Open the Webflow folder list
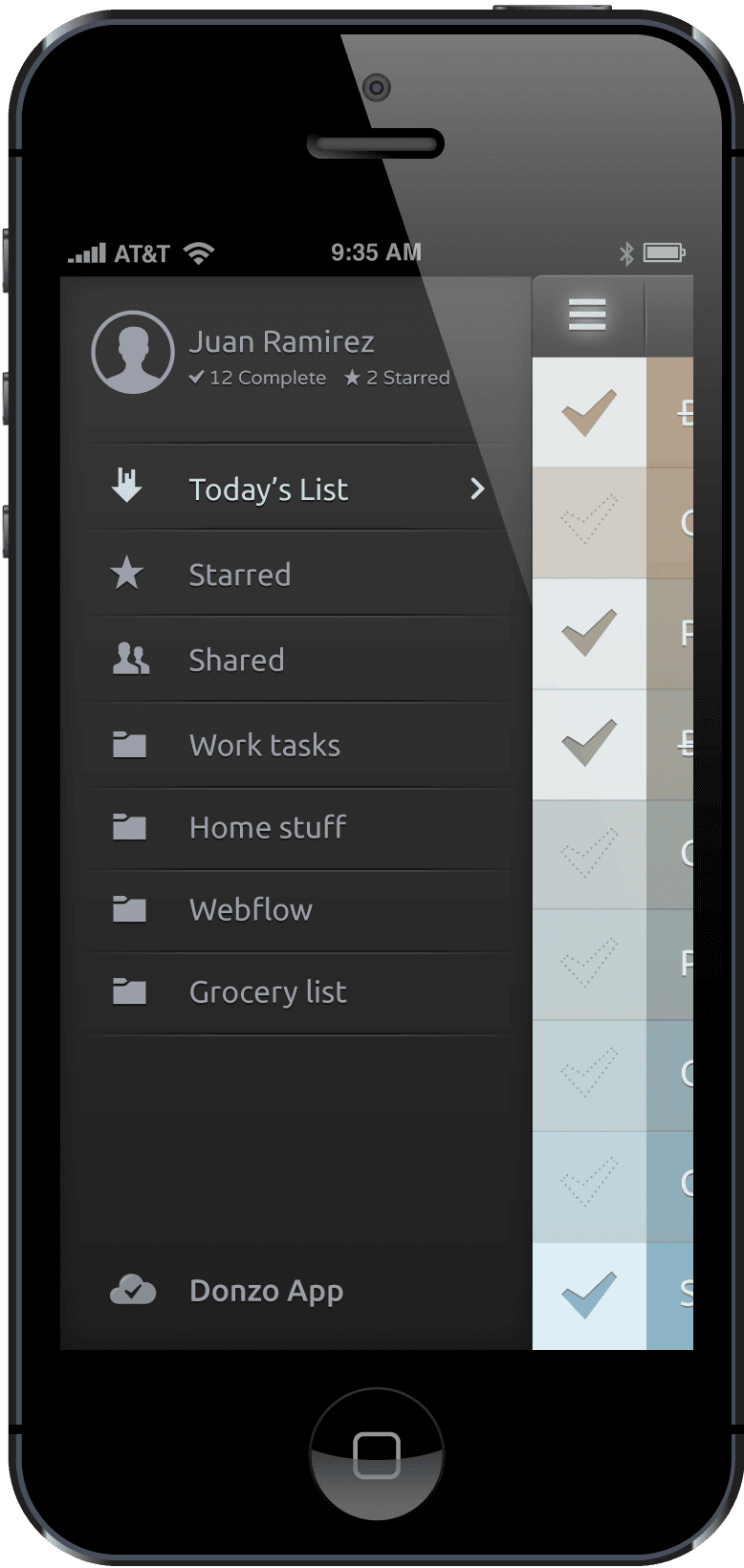 coord(251,909)
